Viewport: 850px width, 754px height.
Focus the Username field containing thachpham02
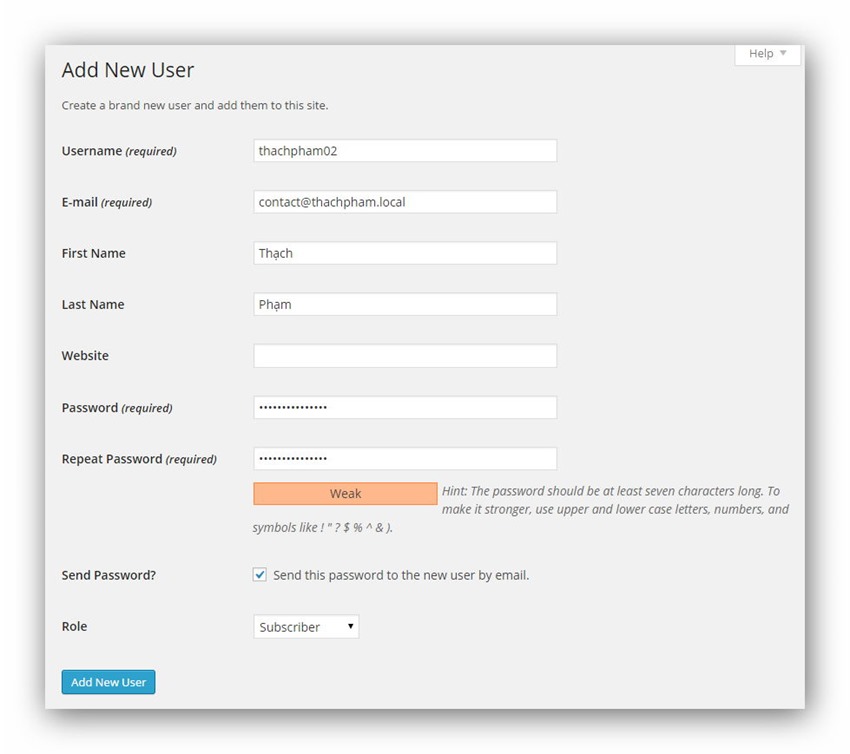tap(405, 151)
